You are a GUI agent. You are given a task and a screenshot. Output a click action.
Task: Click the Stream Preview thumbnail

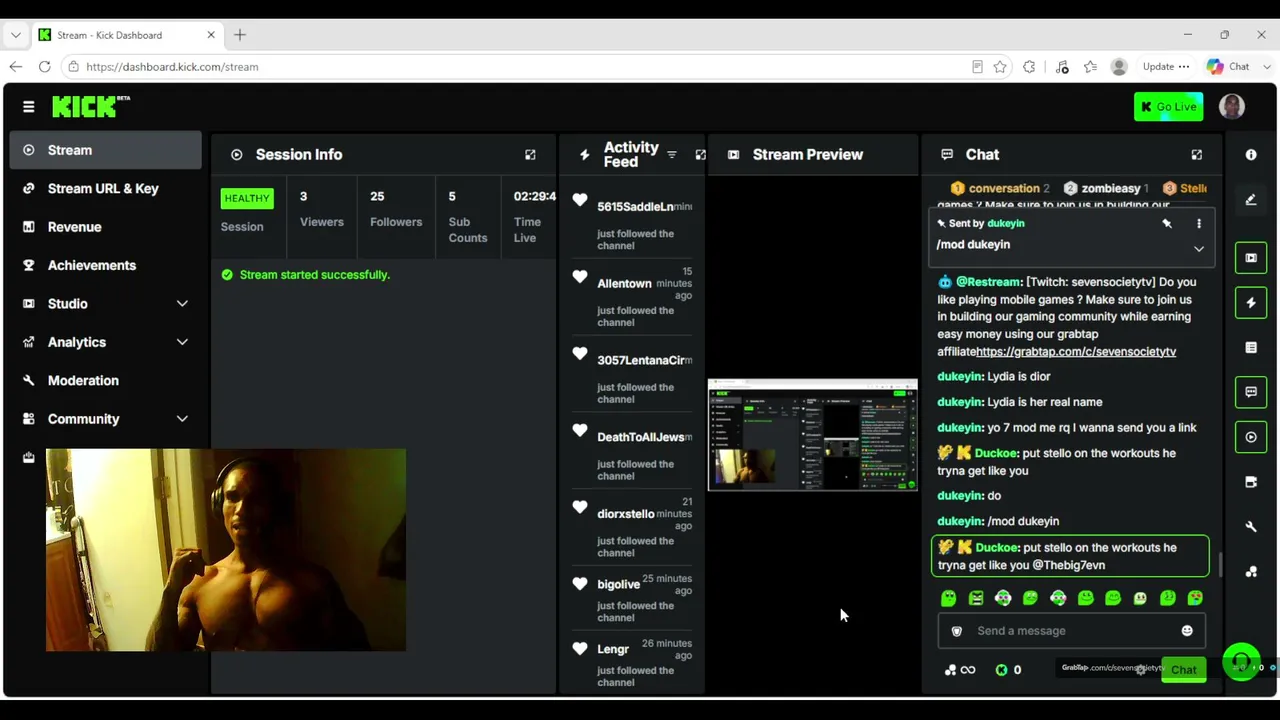[x=812, y=435]
